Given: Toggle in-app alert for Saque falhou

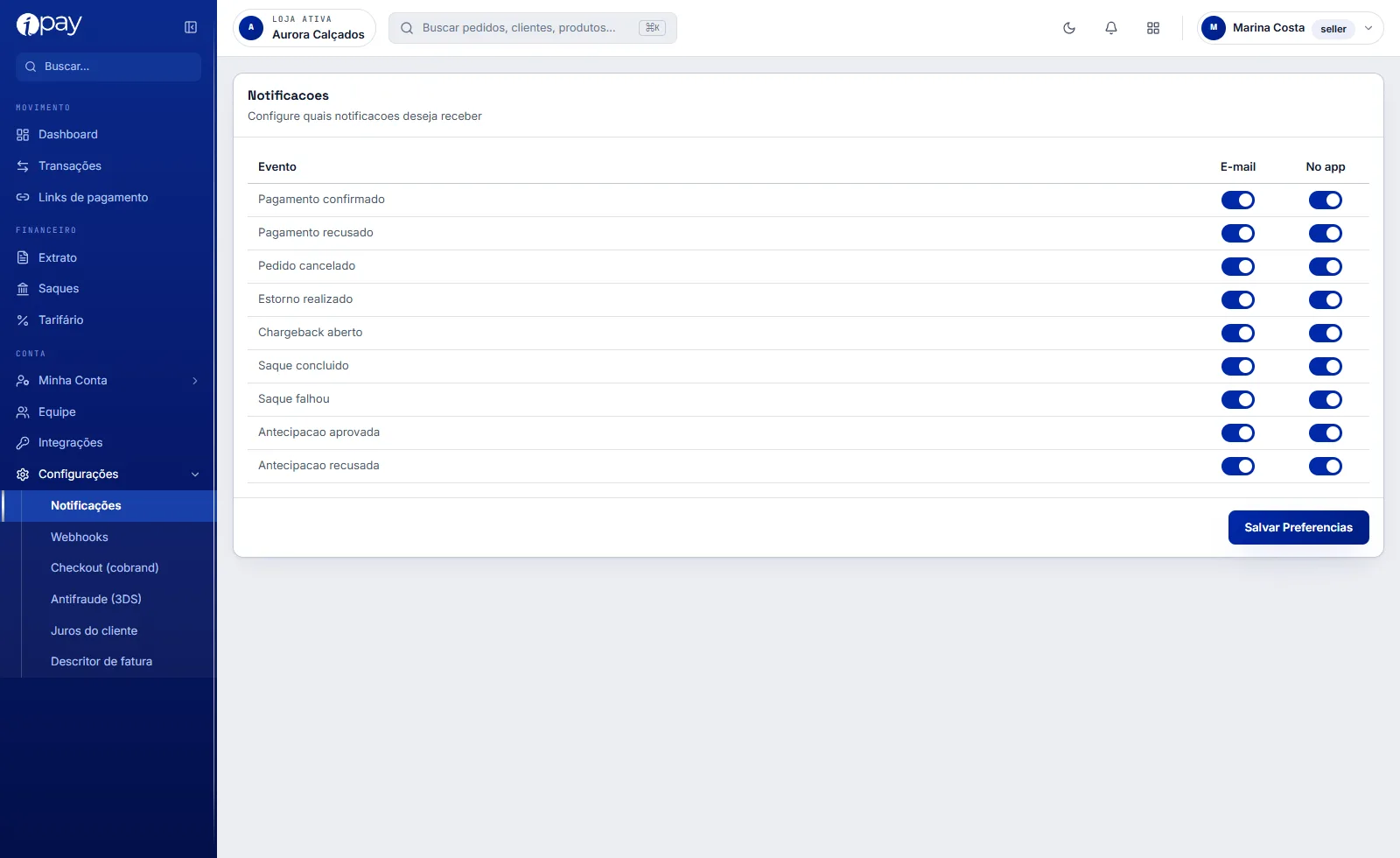Looking at the screenshot, I should coord(1326,400).
